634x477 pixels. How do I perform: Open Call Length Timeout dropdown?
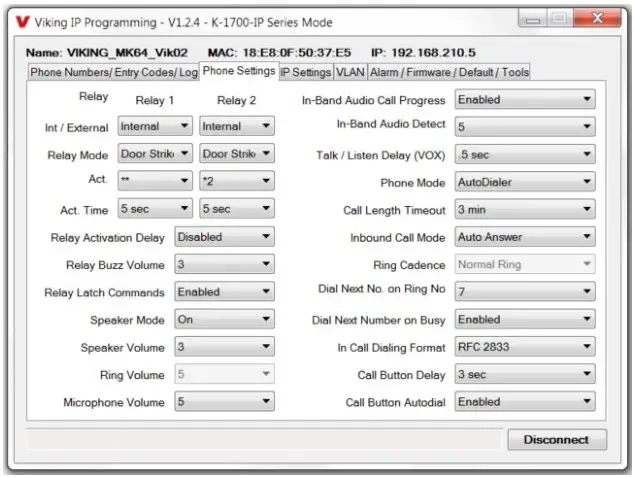point(525,209)
